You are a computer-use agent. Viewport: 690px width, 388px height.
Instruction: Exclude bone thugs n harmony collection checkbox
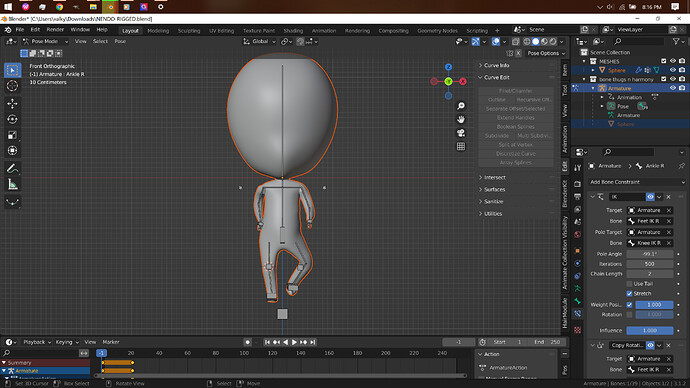pyautogui.click(x=664, y=80)
